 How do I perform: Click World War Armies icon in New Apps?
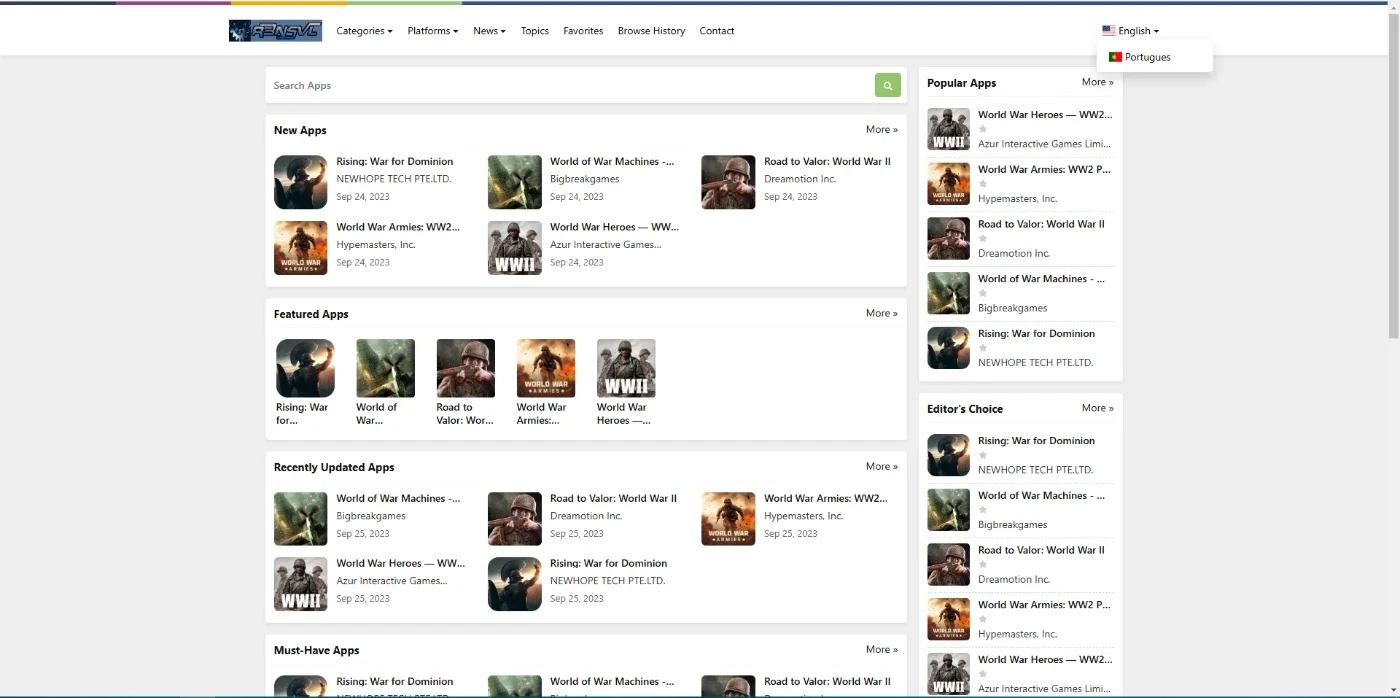pyautogui.click(x=301, y=248)
